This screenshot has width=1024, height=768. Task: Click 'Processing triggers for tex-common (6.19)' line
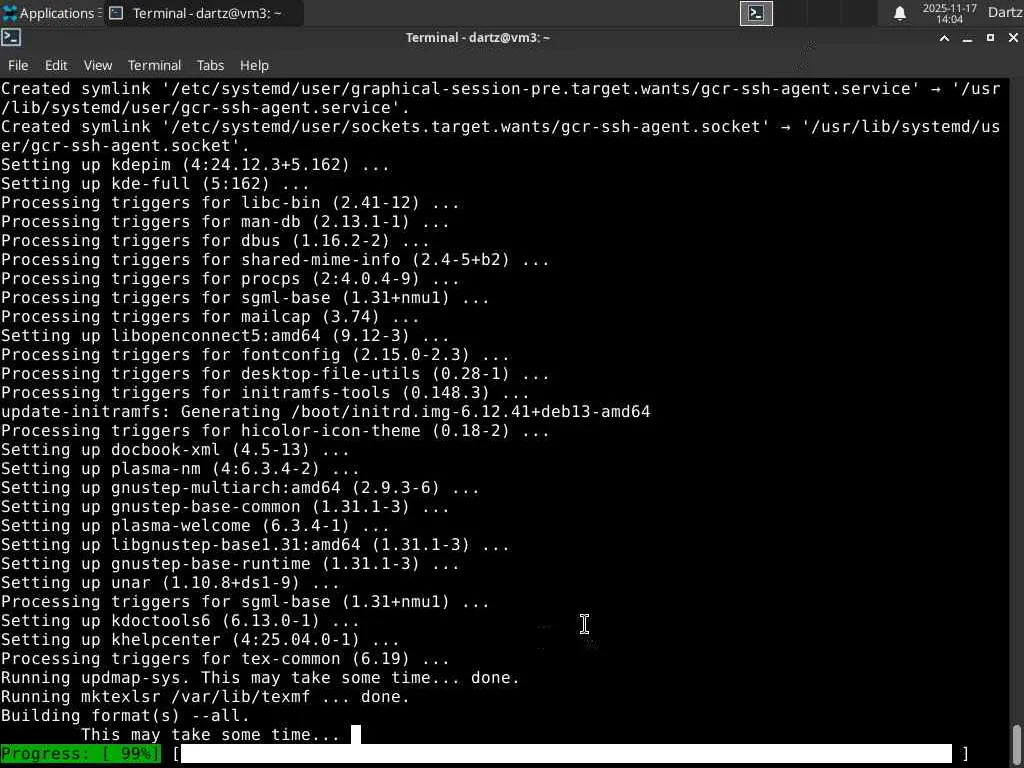pos(225,658)
